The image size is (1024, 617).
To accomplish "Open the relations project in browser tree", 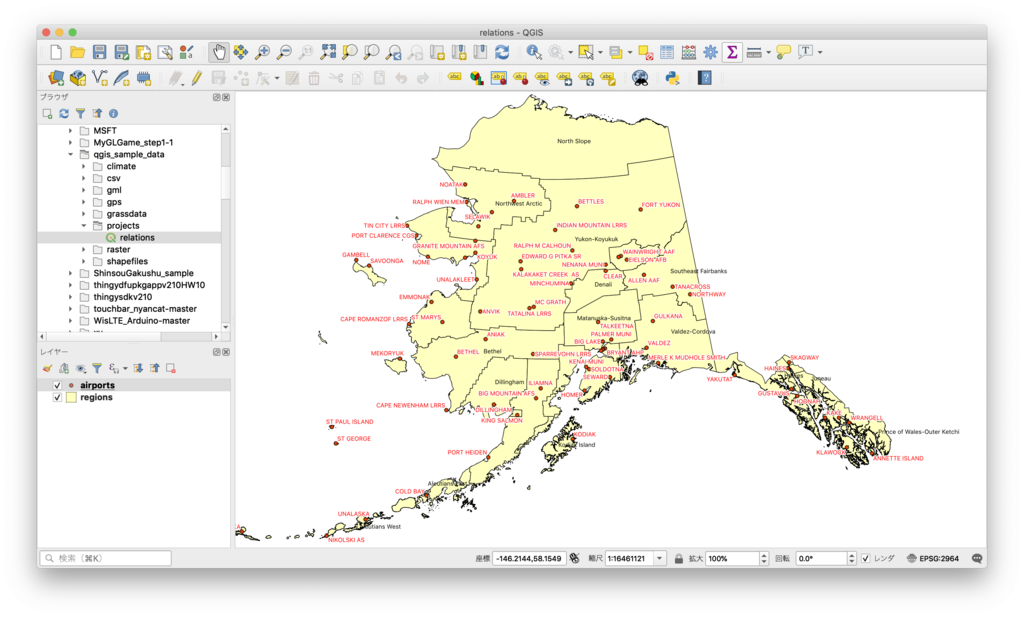I will [x=136, y=238].
